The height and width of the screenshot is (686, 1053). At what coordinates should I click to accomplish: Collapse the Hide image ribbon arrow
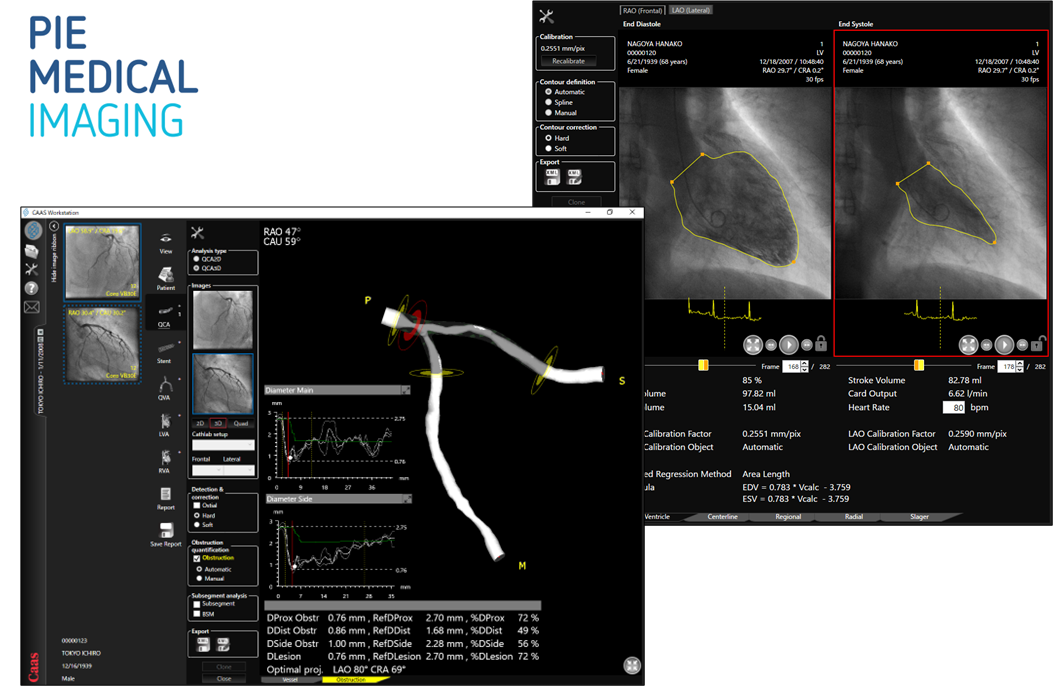[54, 227]
